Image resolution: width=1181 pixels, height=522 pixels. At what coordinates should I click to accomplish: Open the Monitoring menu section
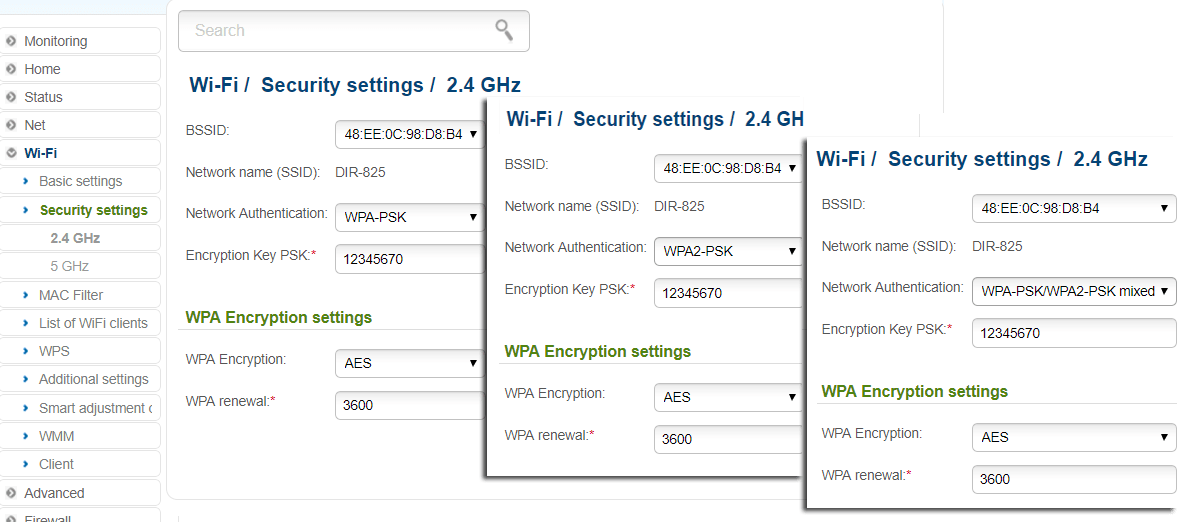[x=56, y=41]
